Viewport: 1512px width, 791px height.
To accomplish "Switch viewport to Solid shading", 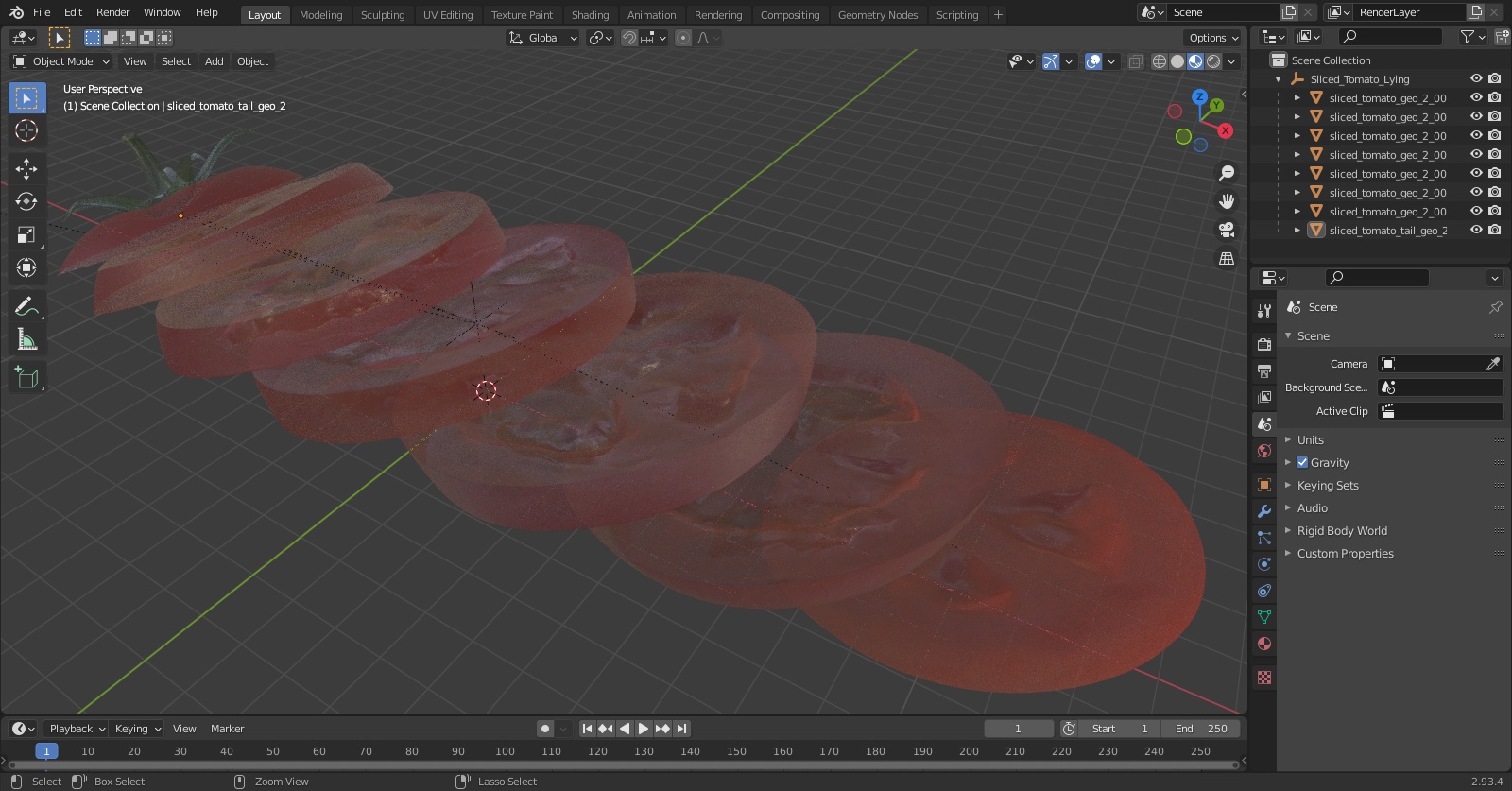I will pyautogui.click(x=1177, y=61).
